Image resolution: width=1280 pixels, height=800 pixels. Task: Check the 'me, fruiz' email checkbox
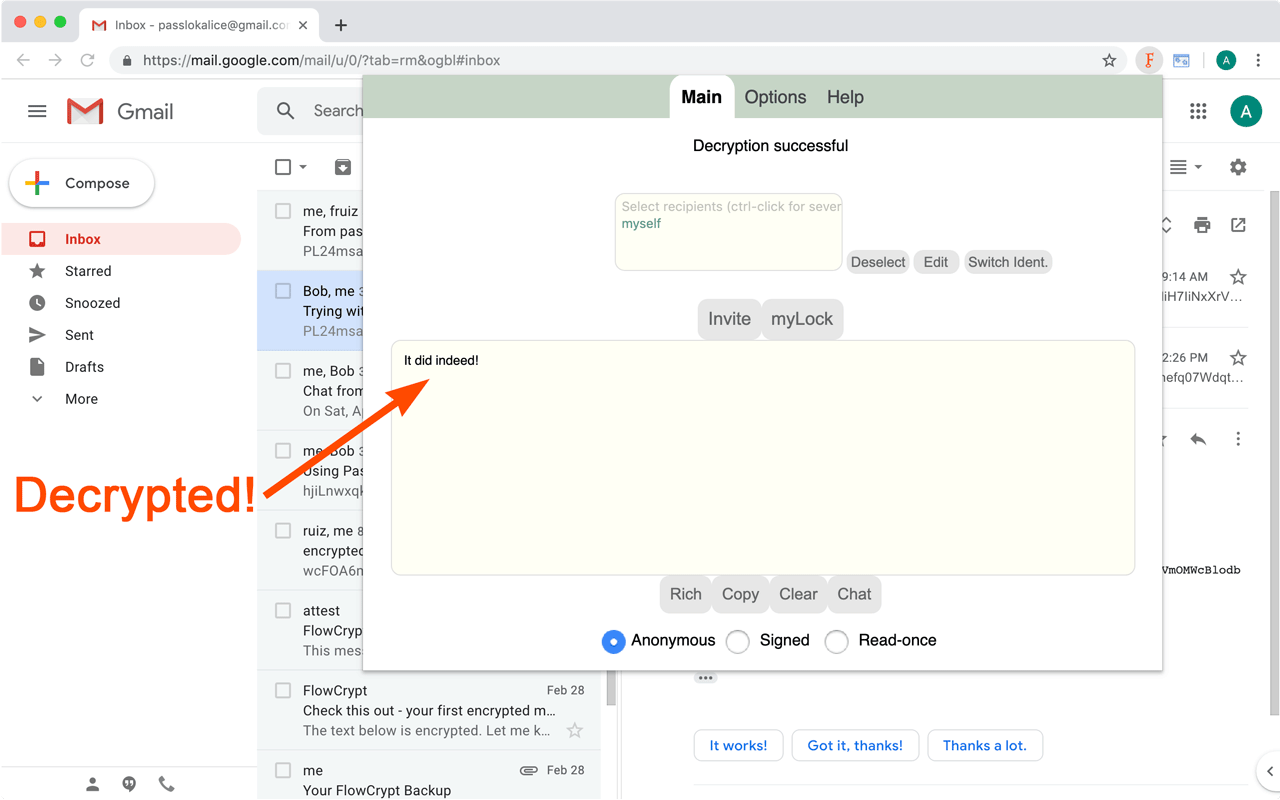283,211
